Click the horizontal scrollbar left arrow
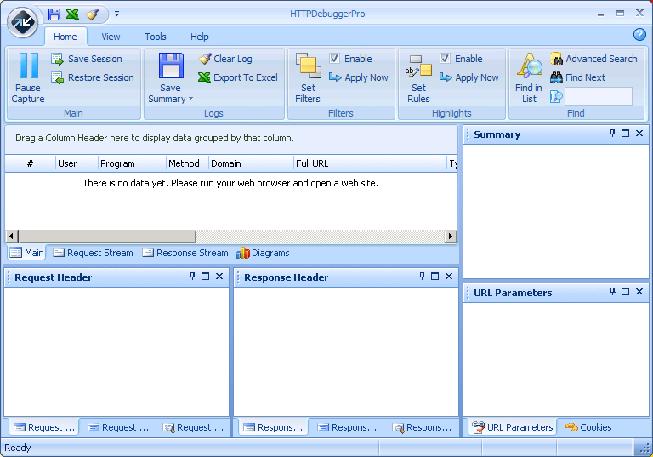This screenshot has height=457, width=653. point(12,236)
